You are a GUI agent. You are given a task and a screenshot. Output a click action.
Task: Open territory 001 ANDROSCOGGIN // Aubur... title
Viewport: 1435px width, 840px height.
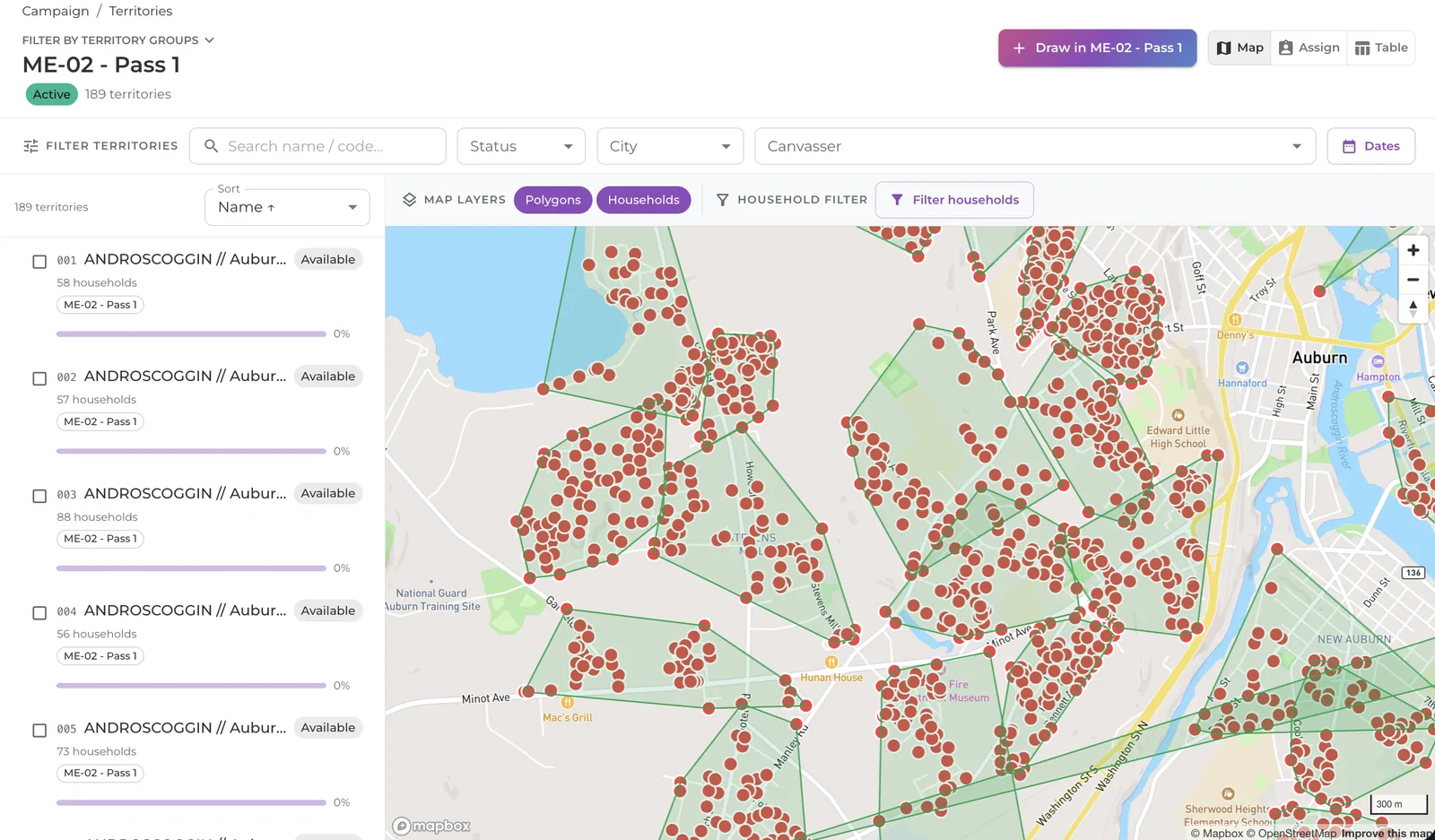tap(185, 259)
